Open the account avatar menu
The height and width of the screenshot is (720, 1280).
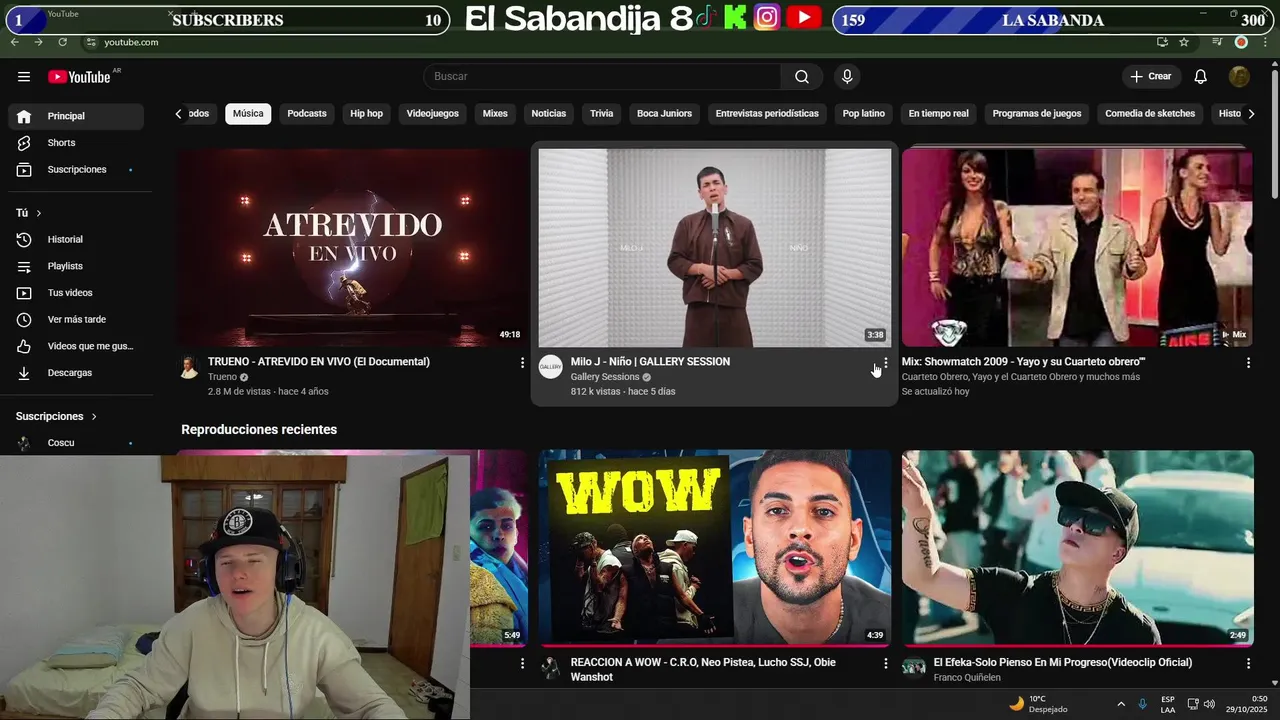1239,77
